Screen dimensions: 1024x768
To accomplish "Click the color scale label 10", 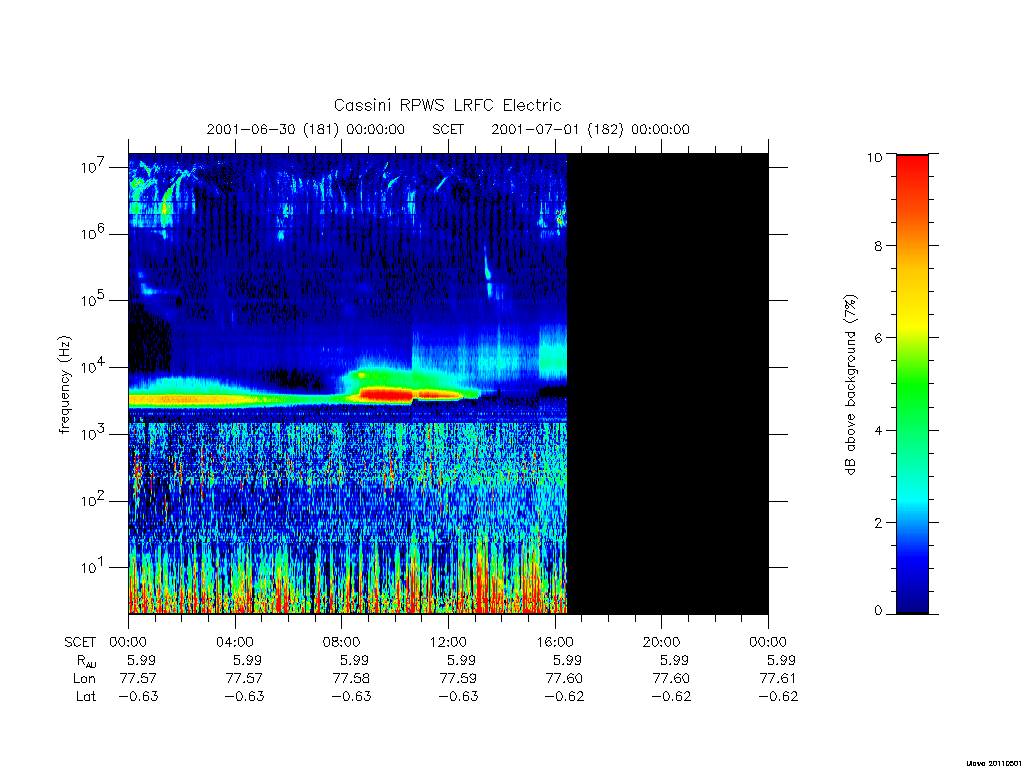I will [x=874, y=157].
